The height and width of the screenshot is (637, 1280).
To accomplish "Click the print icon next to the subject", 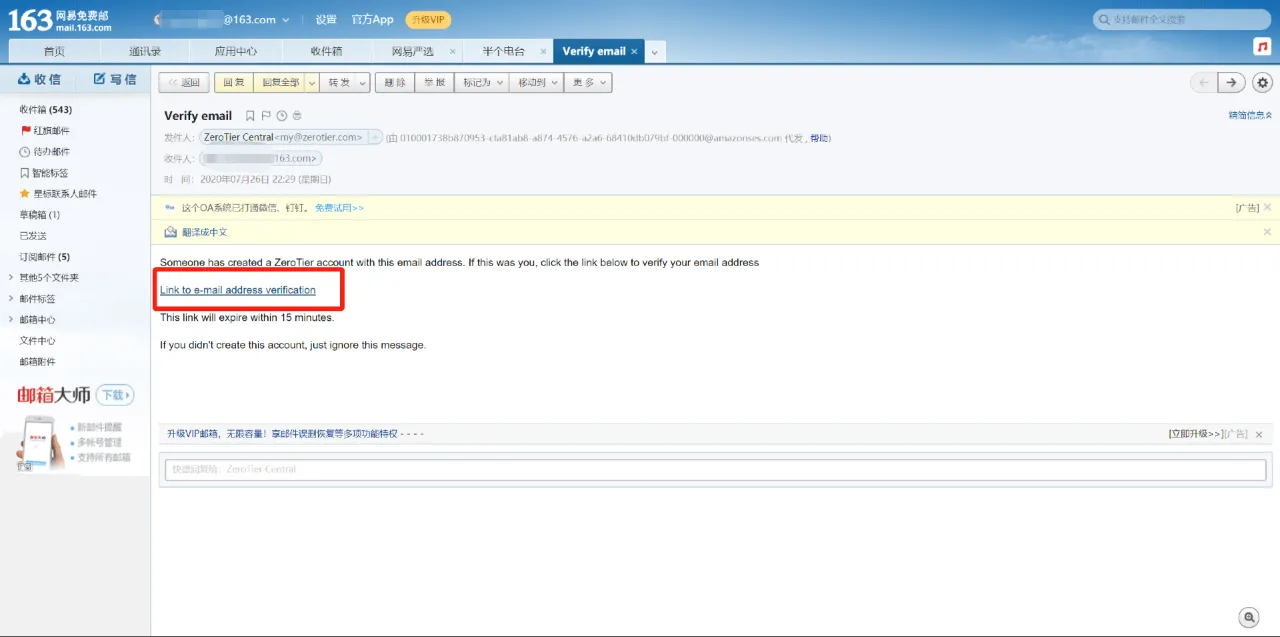I will pos(297,116).
